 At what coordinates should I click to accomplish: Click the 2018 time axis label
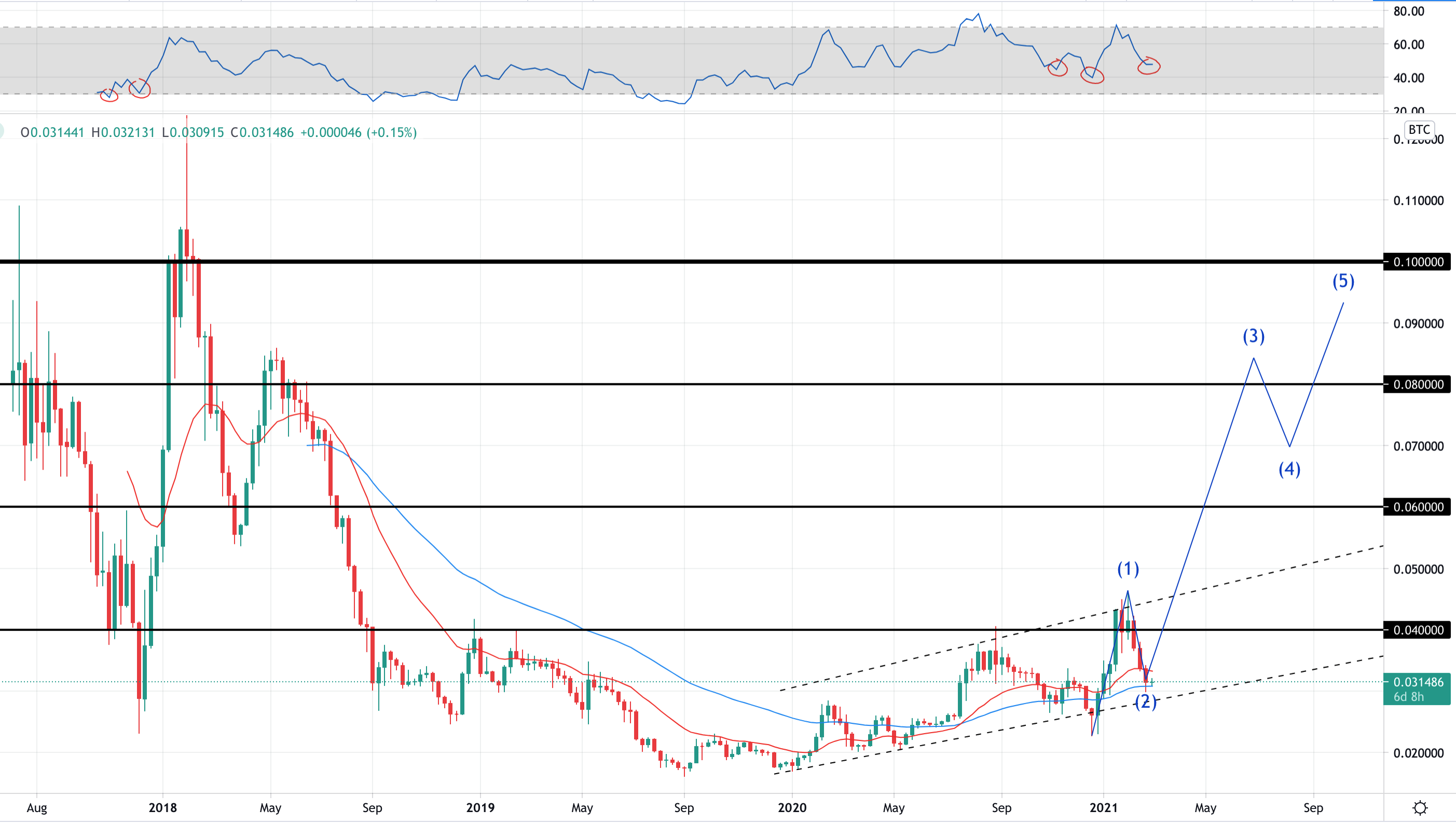(163, 808)
